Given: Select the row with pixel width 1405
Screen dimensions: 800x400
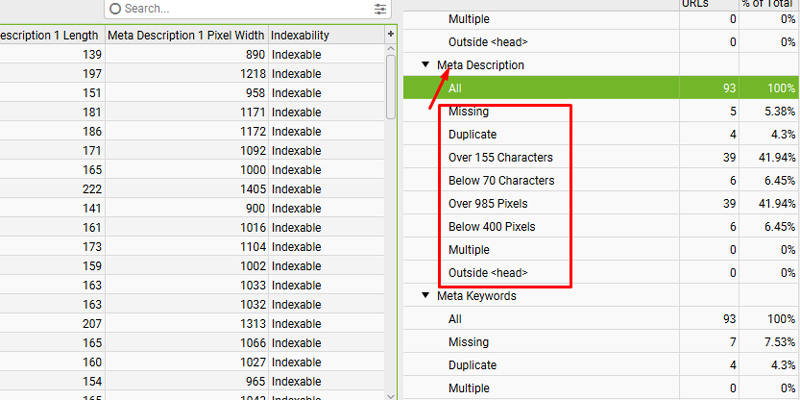Looking at the screenshot, I should coord(200,189).
